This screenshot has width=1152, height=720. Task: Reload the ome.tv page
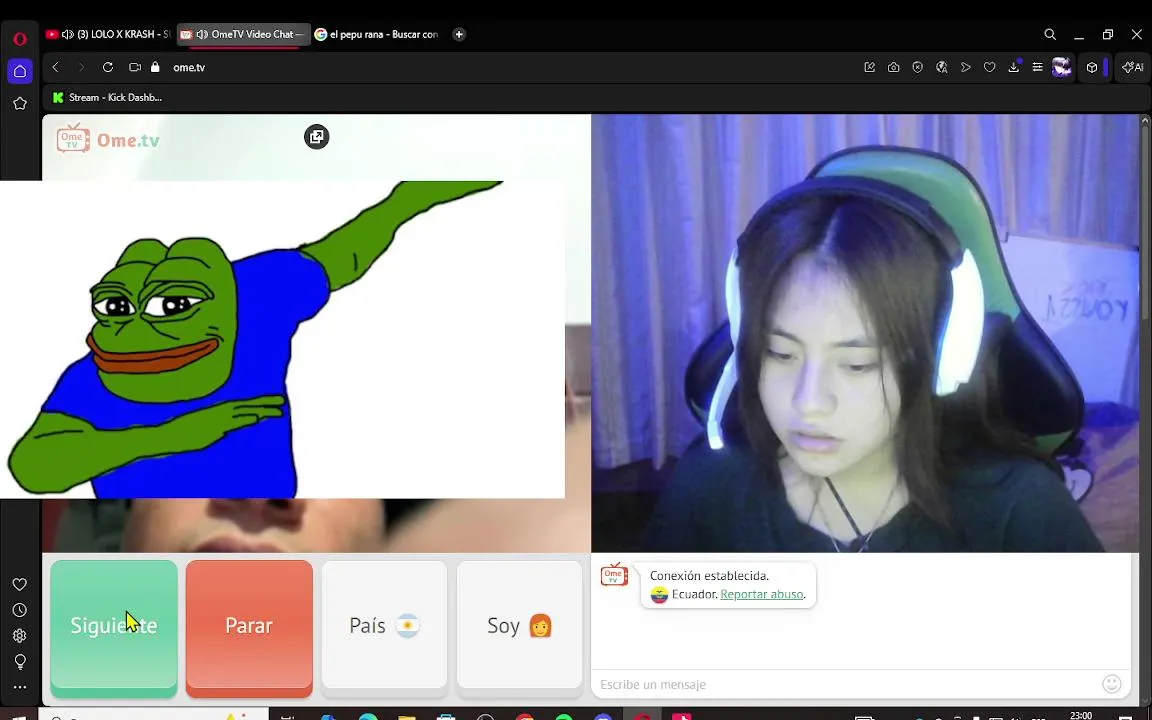pos(108,67)
